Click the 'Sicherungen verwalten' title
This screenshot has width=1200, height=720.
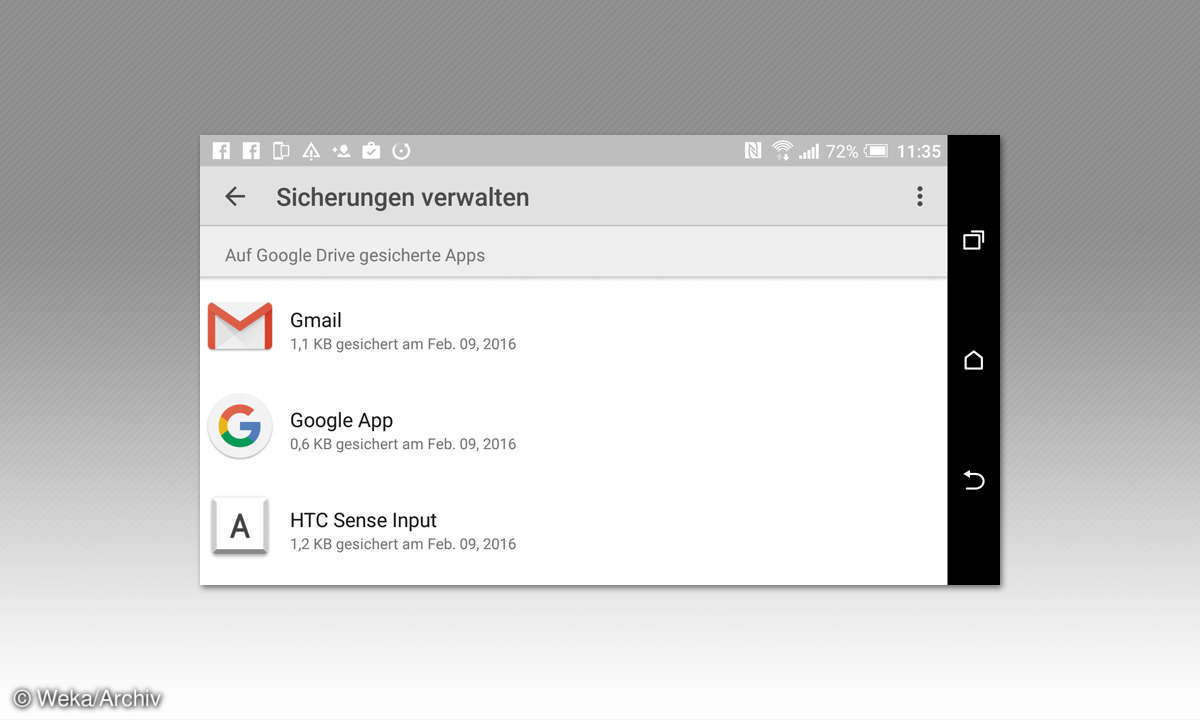[x=402, y=197]
